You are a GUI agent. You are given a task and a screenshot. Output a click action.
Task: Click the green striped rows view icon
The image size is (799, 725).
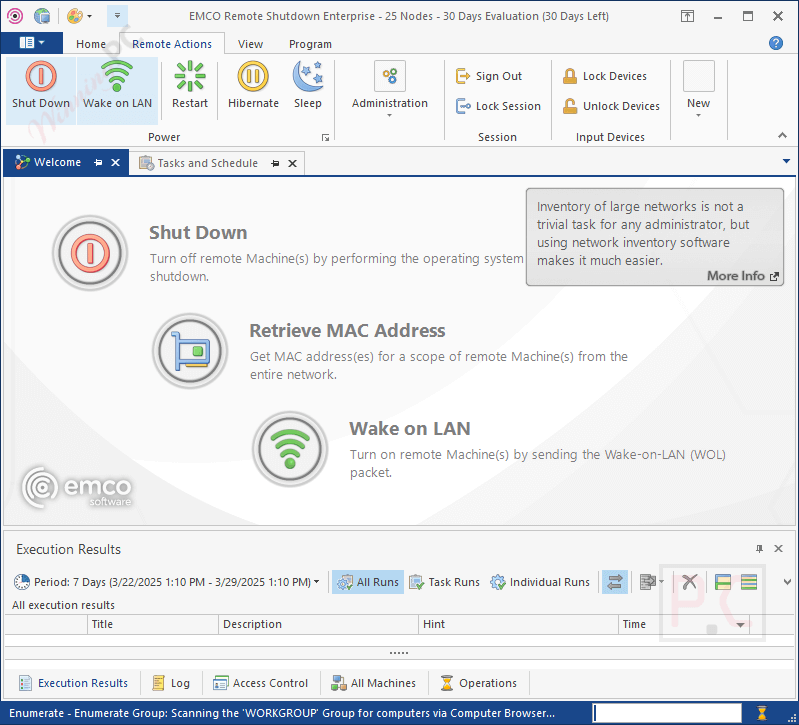749,582
